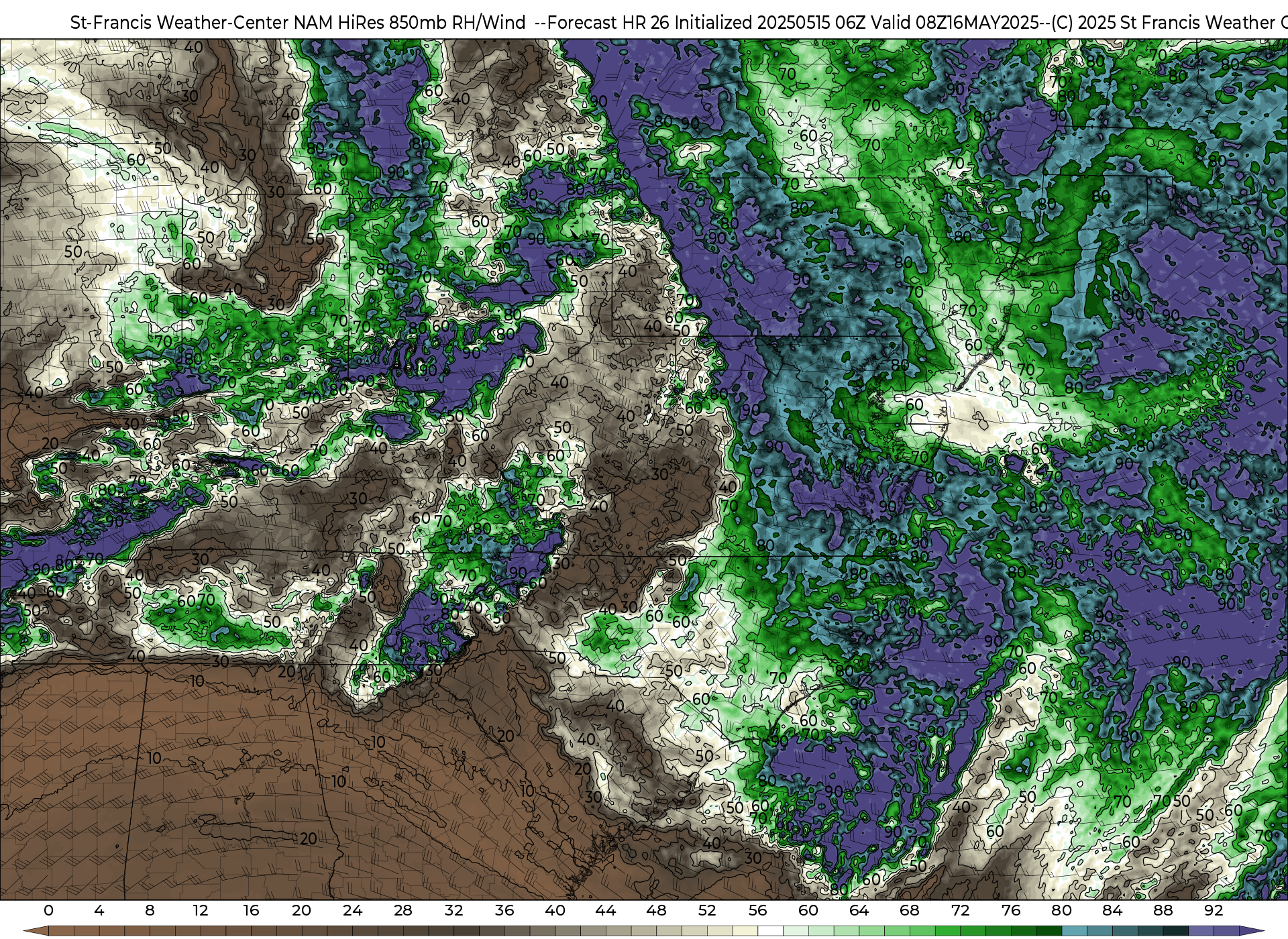Click the '68' label on the colorbar scale
The height and width of the screenshot is (939, 1288).
[x=910, y=910]
